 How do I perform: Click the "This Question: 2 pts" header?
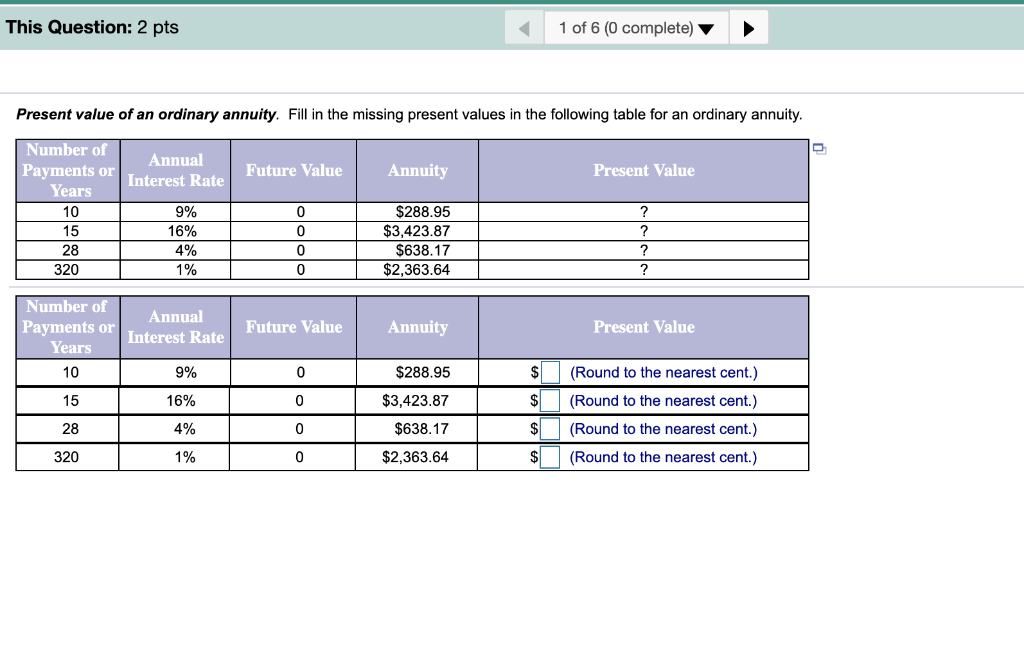92,27
